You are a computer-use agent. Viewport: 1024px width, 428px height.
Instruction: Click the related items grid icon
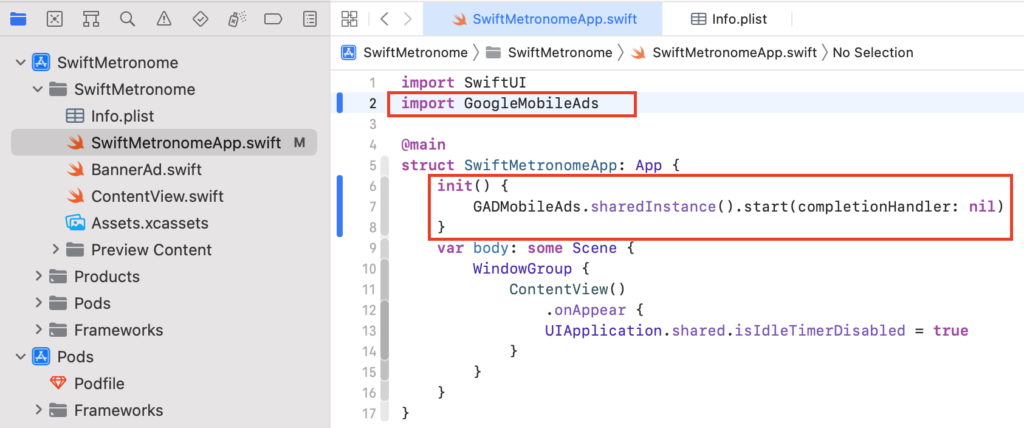tap(349, 18)
